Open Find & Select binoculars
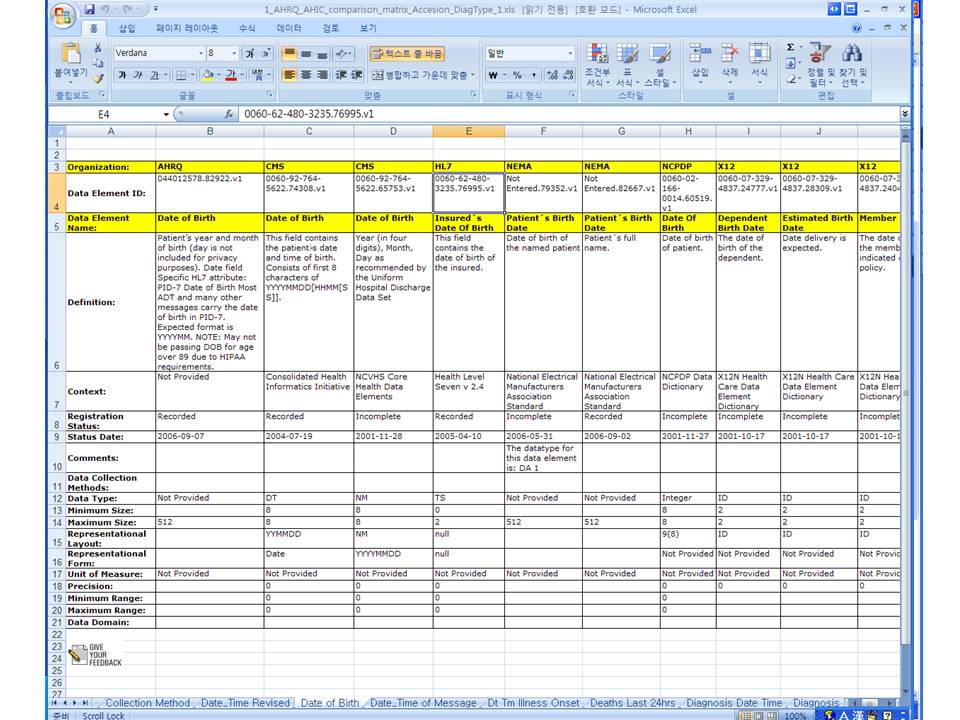 click(x=852, y=65)
